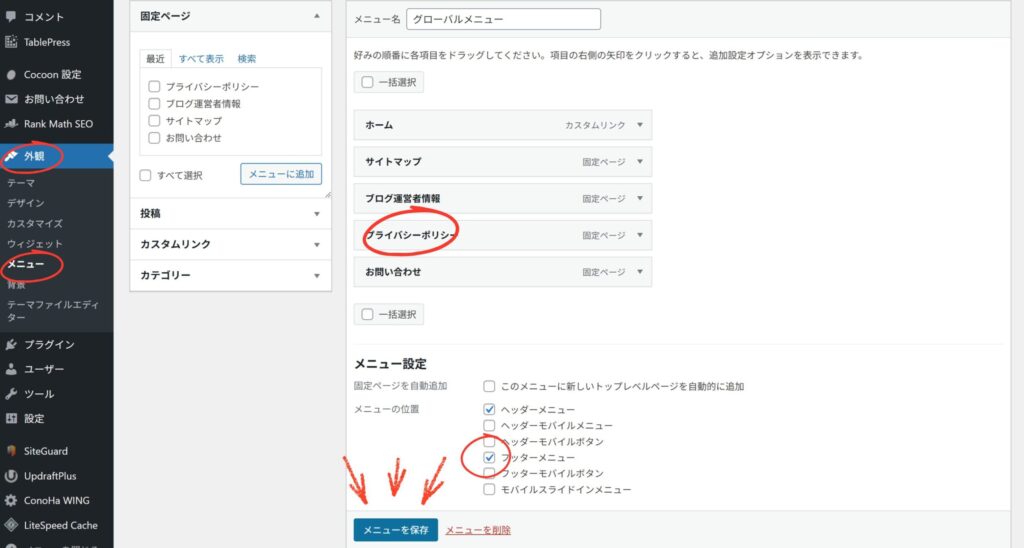
Task: Click the 設定 sidebar icon
Action: pyautogui.click(x=11, y=419)
